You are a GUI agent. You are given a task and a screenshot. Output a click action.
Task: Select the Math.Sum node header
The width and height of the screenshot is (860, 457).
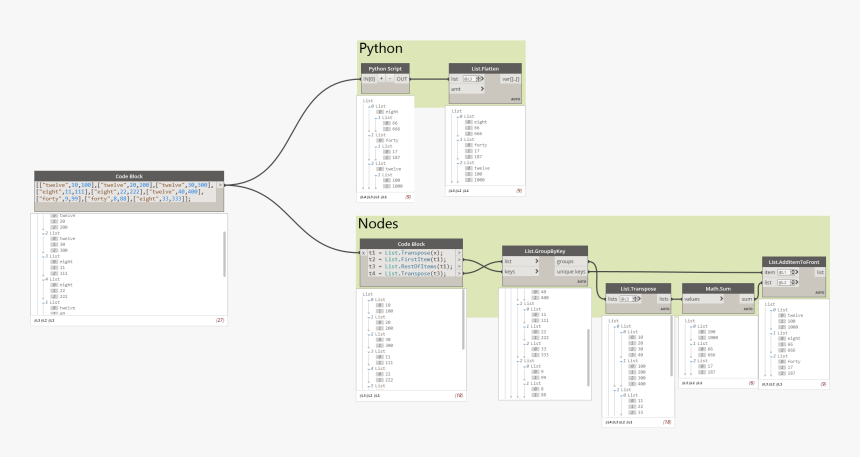pos(718,289)
